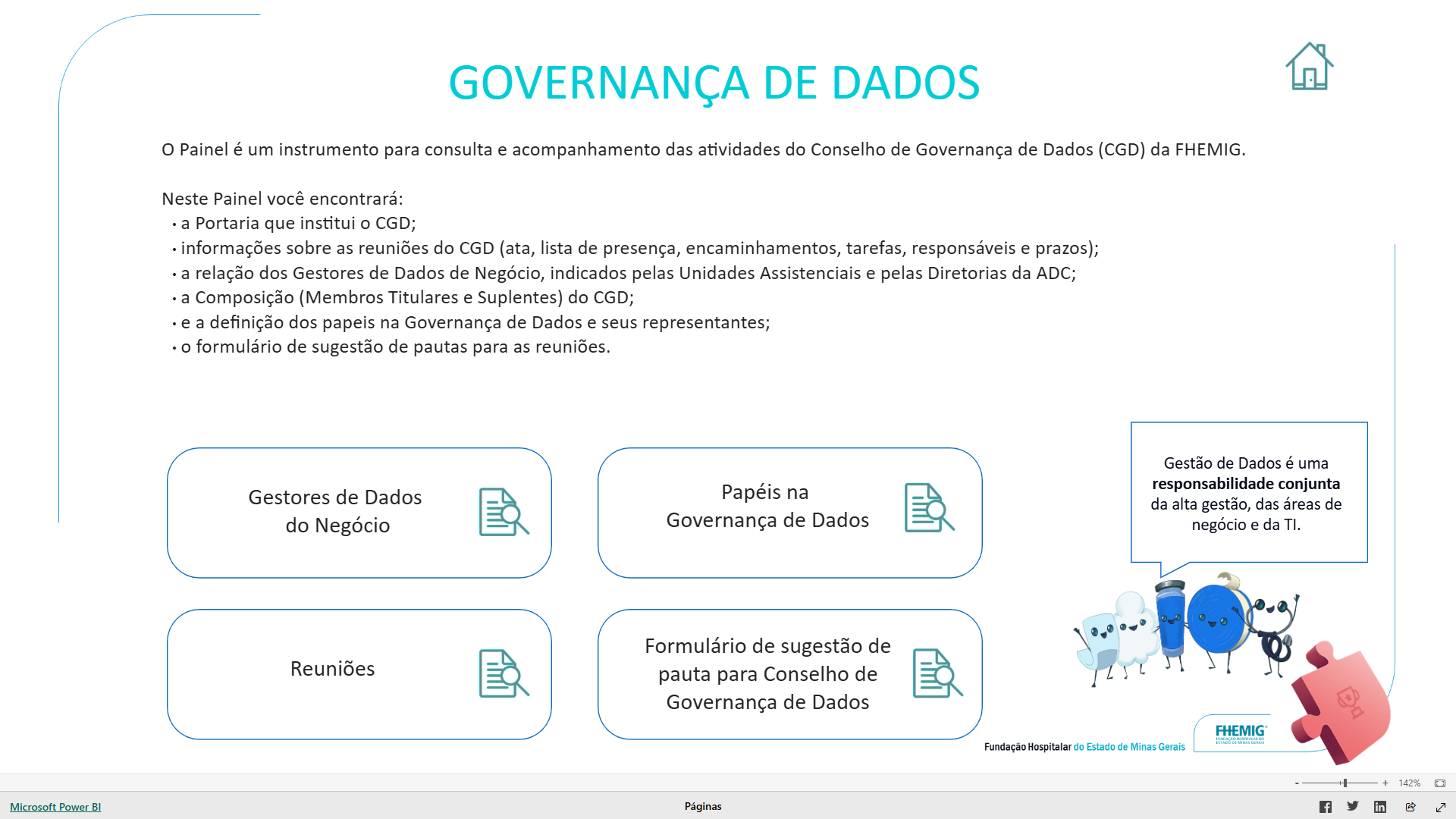Image resolution: width=1456 pixels, height=819 pixels.
Task: Open the Páginas navigation menu
Action: (x=703, y=806)
